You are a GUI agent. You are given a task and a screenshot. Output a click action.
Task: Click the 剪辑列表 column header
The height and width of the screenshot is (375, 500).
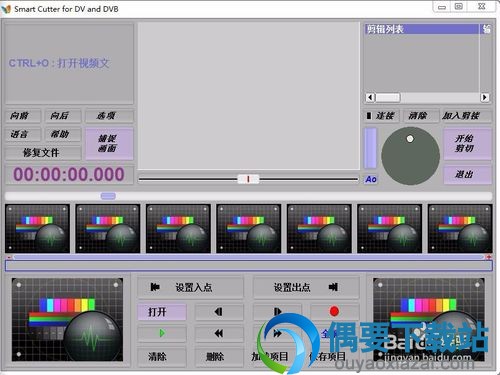(x=421, y=29)
